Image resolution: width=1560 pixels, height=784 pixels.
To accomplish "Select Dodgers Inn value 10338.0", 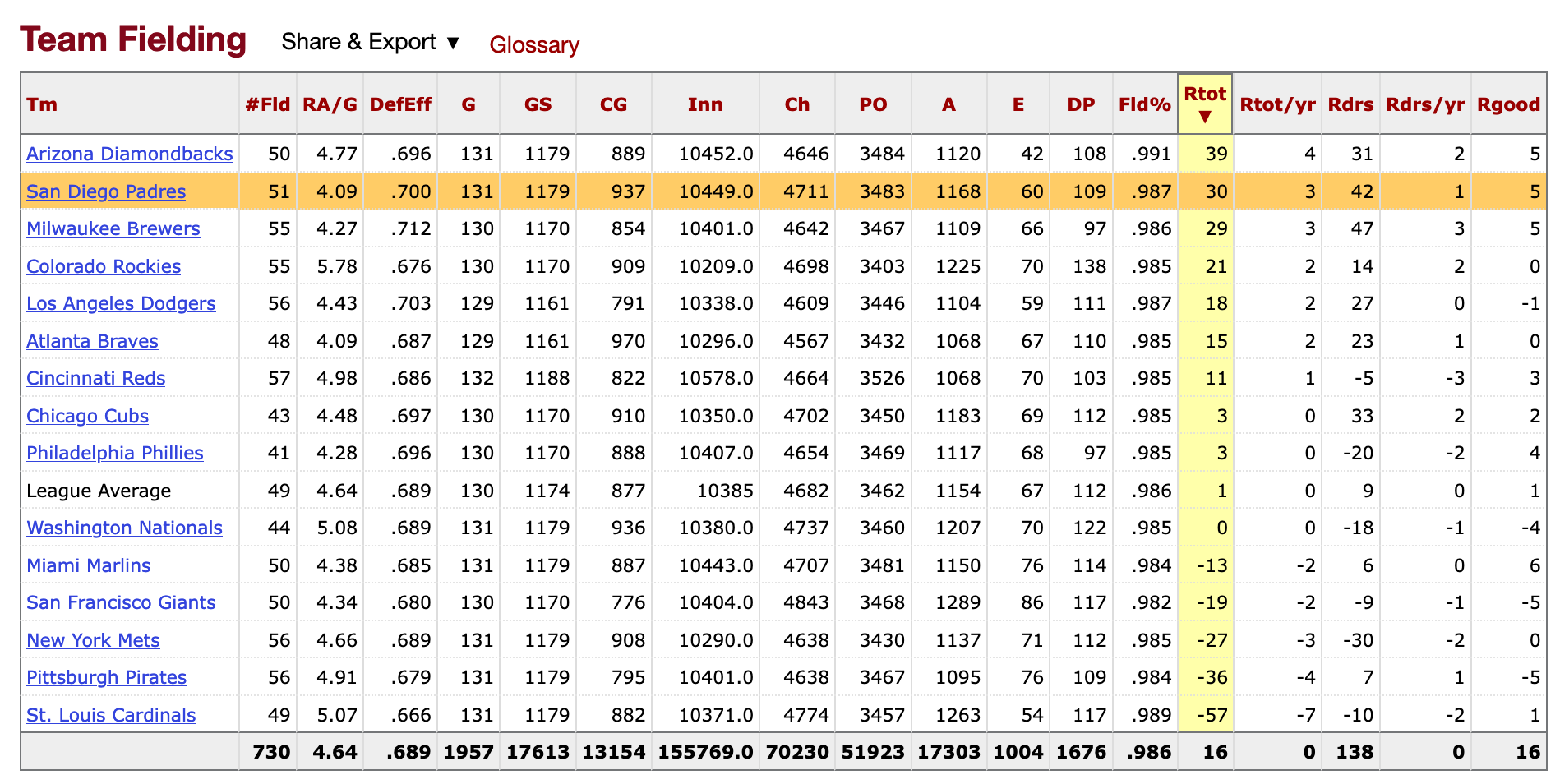I will (x=716, y=303).
